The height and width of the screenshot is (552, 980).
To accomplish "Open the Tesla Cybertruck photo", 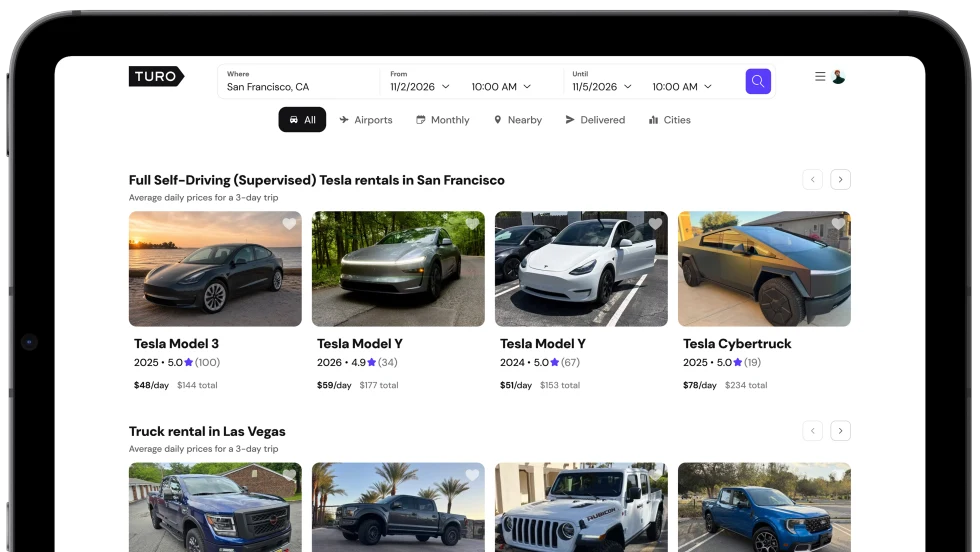I will (x=764, y=269).
